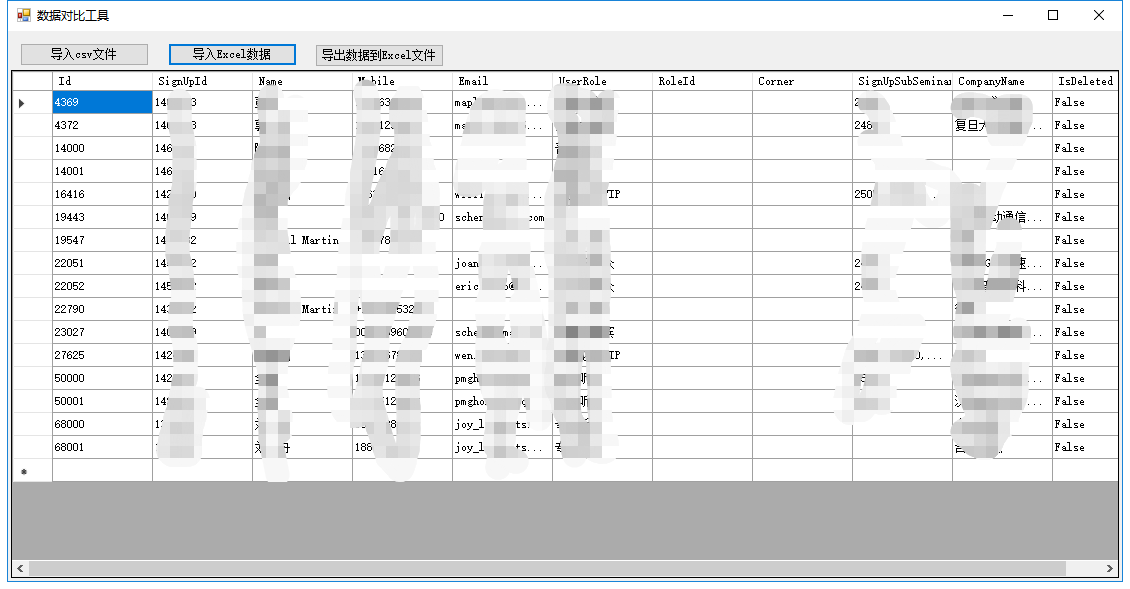Click the empty Id cell in the new row
This screenshot has width=1130, height=589.
click(x=102, y=471)
